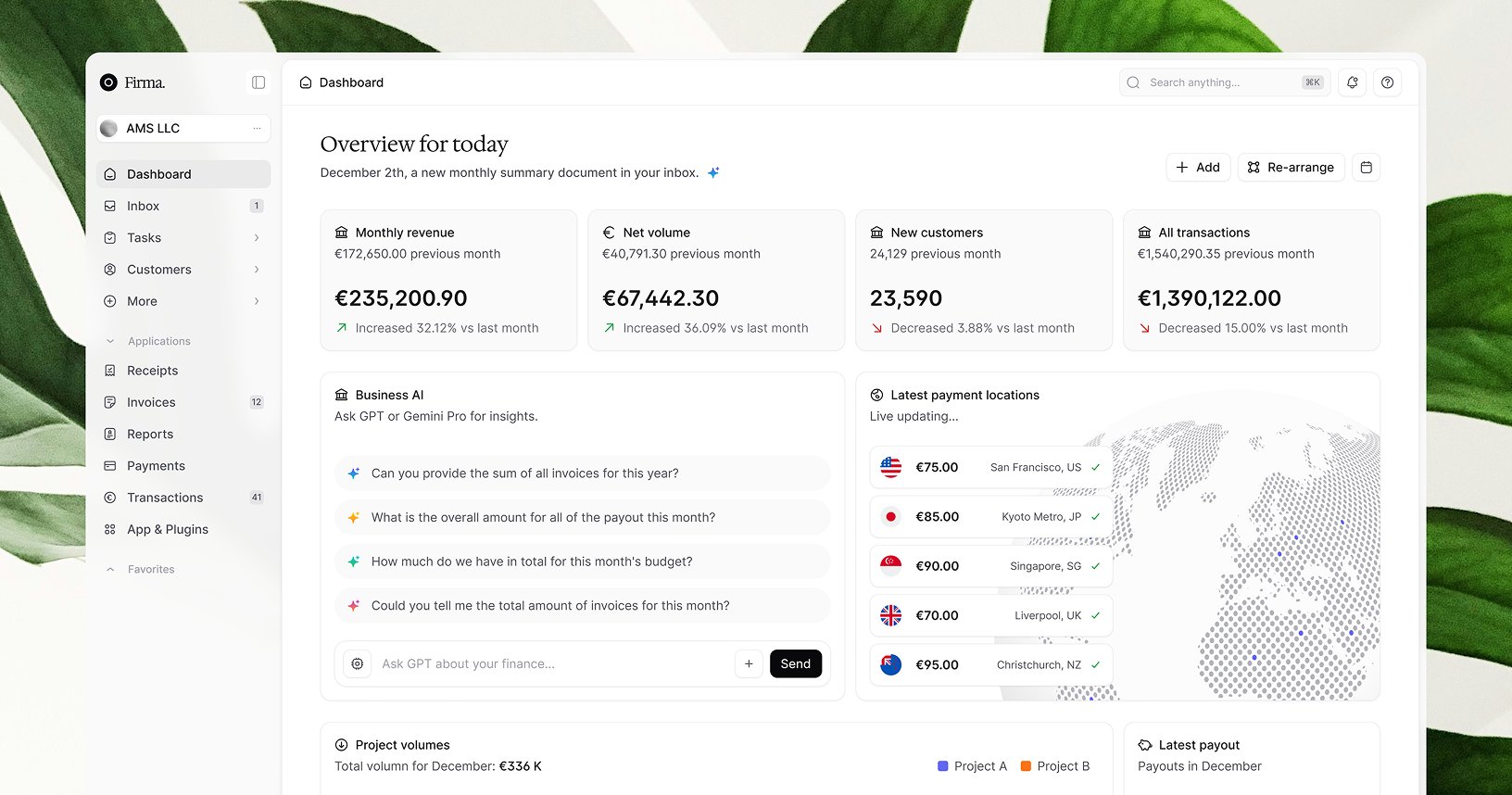Select the overall payout amount suggestion
This screenshot has width=1512, height=795.
pyautogui.click(x=582, y=517)
